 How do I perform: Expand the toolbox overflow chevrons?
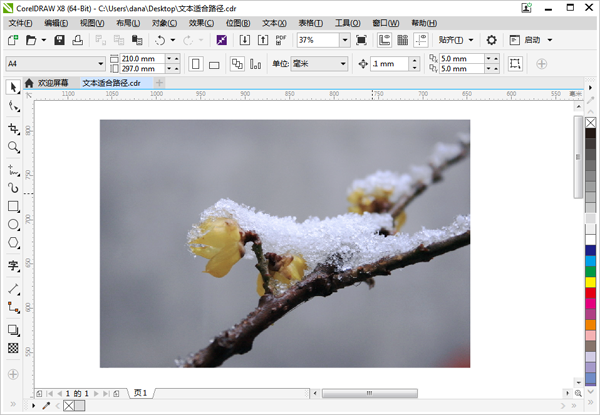[x=13, y=404]
